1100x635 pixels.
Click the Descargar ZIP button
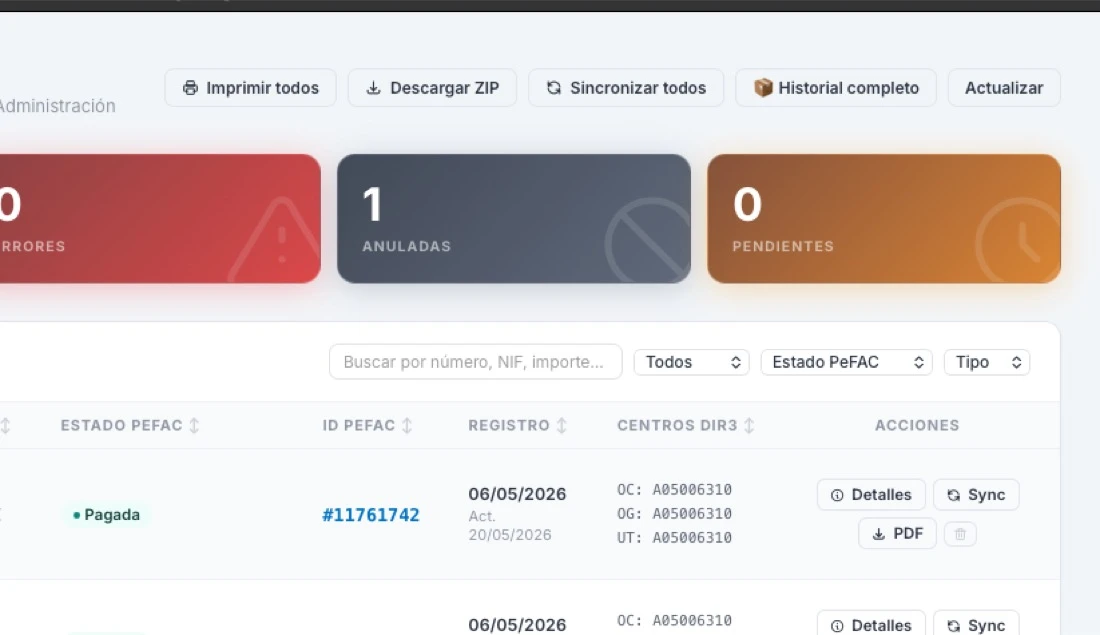pos(432,88)
